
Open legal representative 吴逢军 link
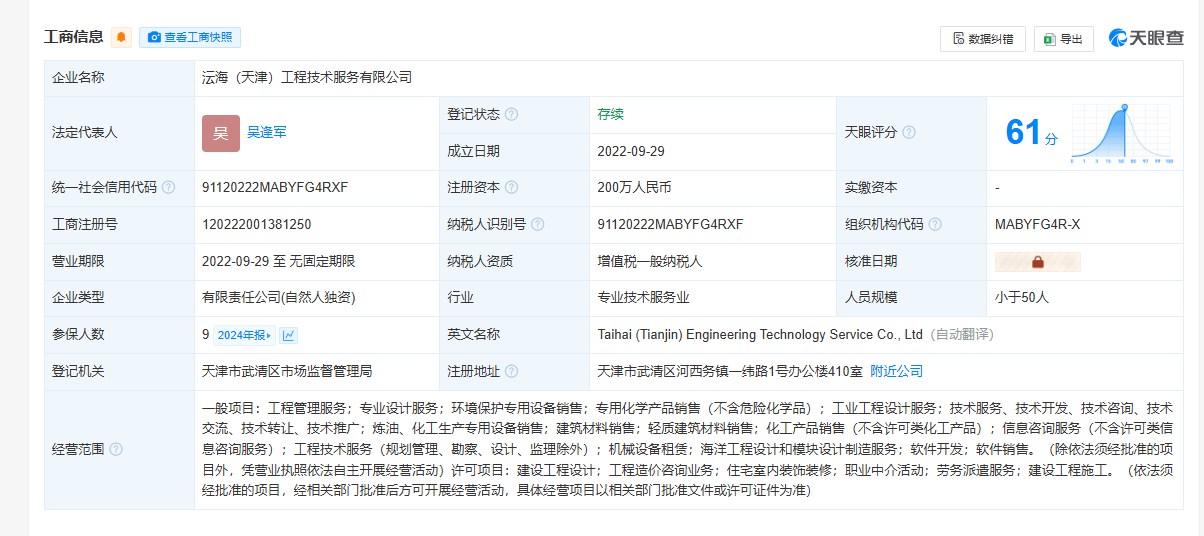267,132
